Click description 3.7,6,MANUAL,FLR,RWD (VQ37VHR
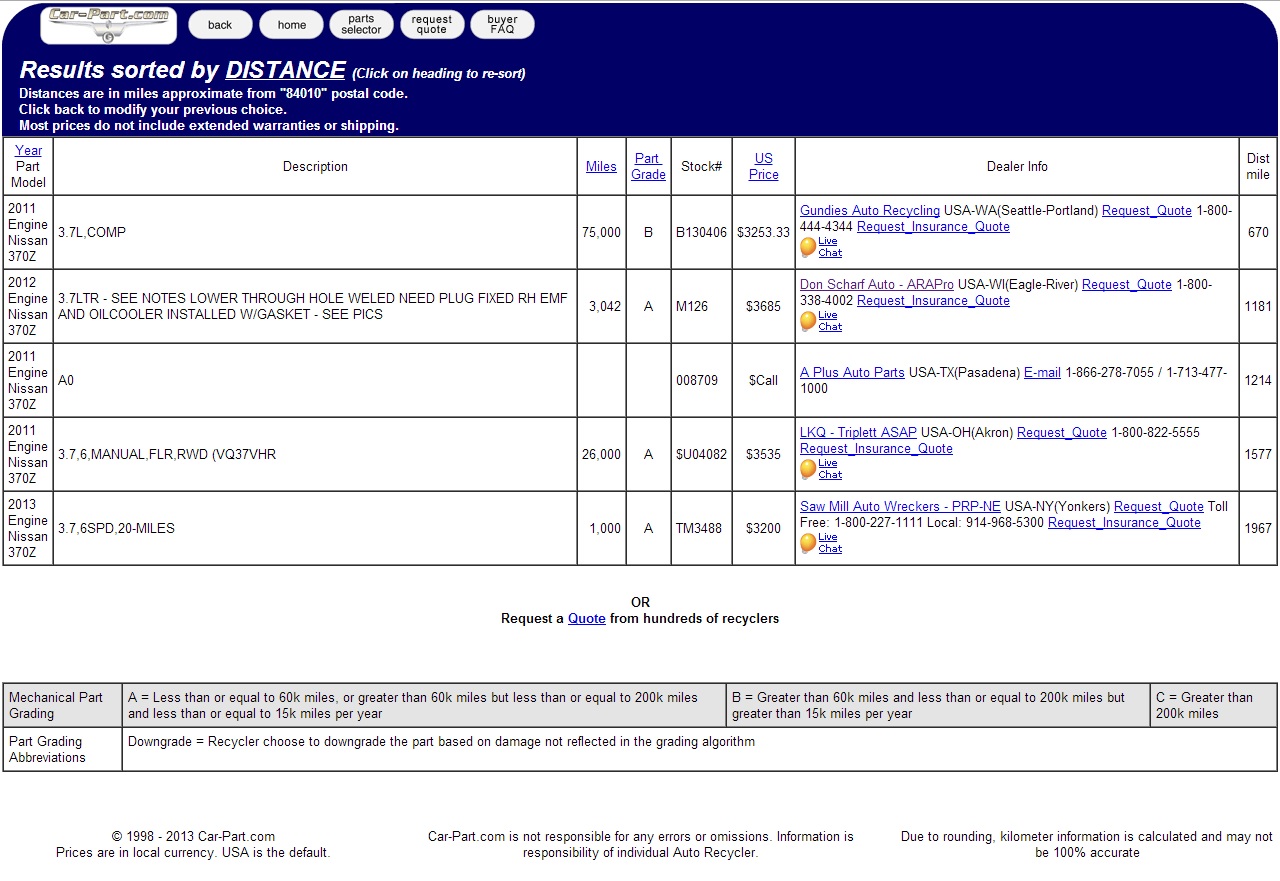This screenshot has width=1280, height=881. click(167, 455)
